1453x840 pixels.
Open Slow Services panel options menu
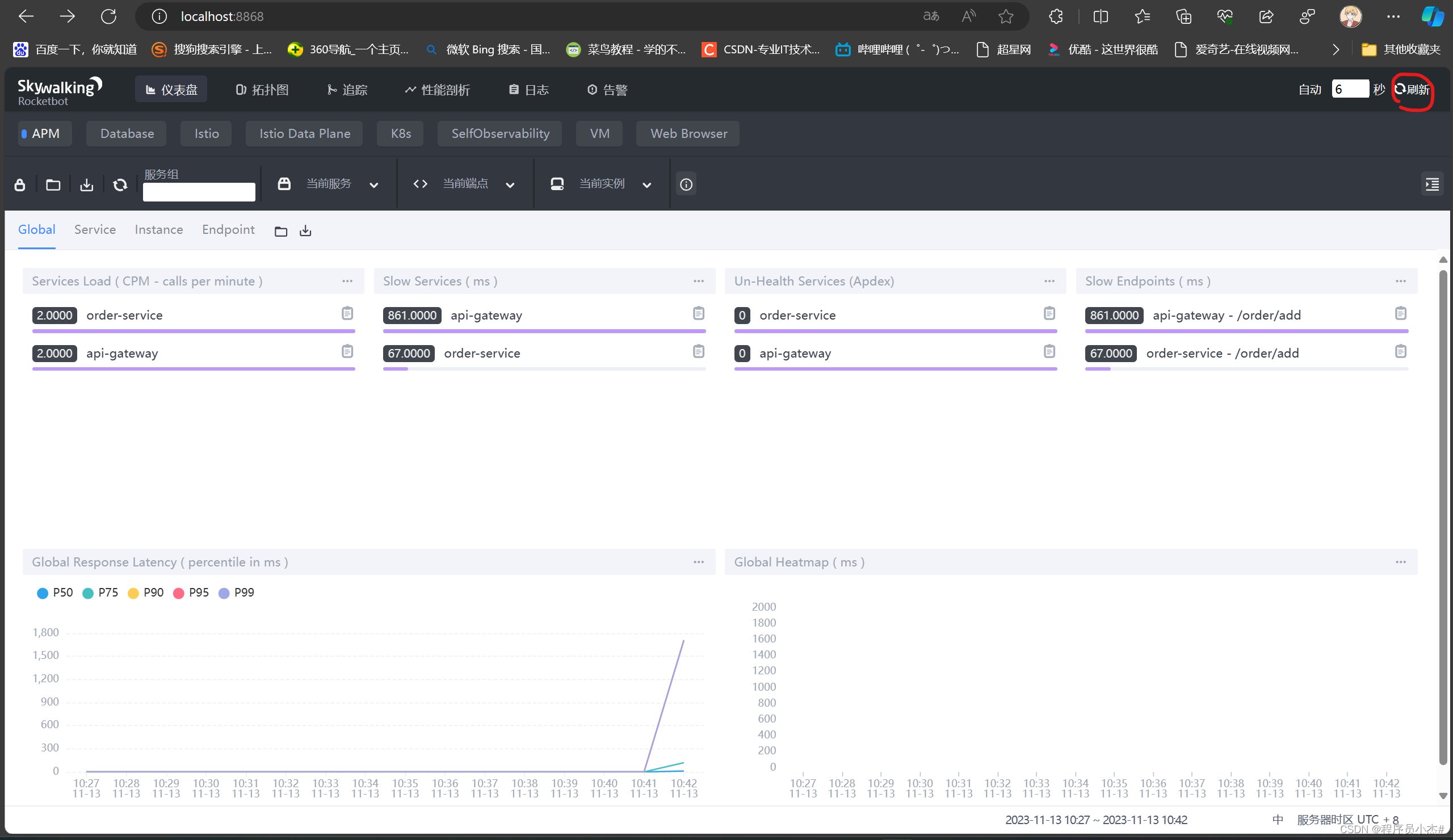click(x=698, y=281)
